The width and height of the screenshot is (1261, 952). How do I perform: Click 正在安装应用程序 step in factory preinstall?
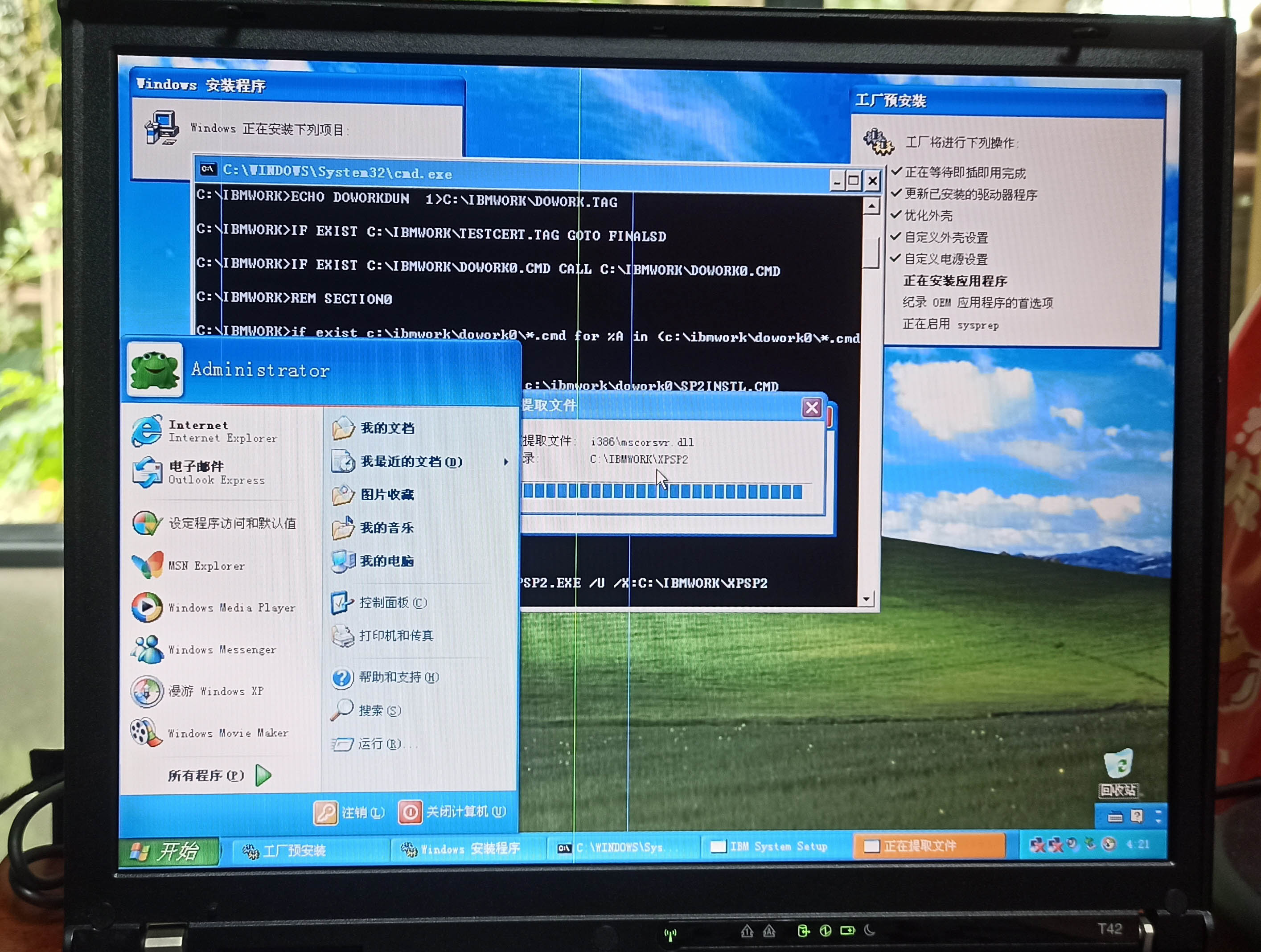point(955,280)
